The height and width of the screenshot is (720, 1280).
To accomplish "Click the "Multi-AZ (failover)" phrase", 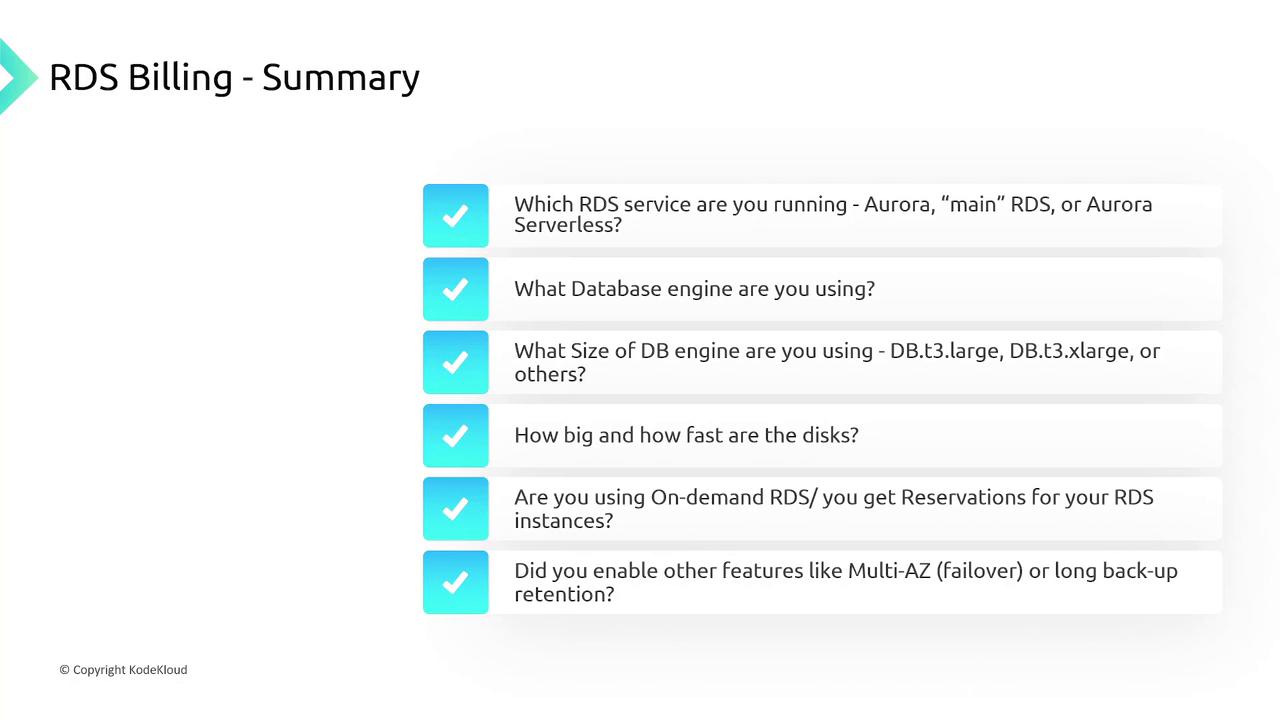I will 934,571.
